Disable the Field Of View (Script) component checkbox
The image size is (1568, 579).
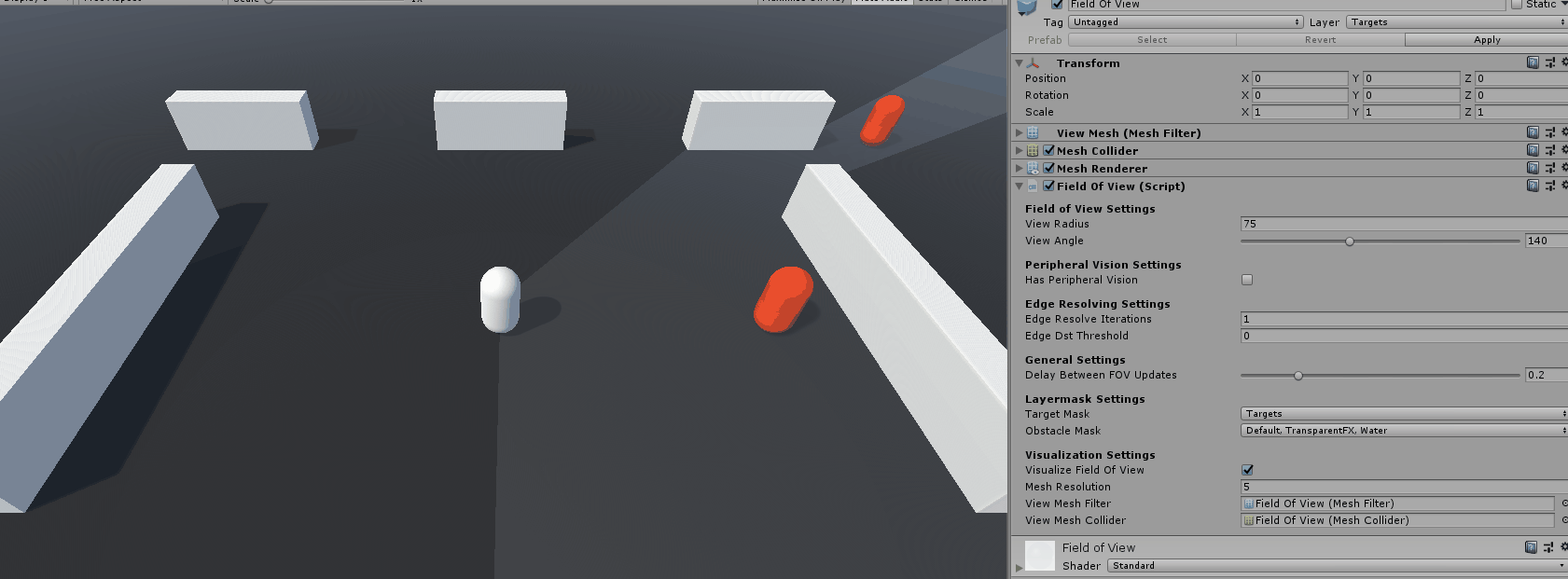1049,186
